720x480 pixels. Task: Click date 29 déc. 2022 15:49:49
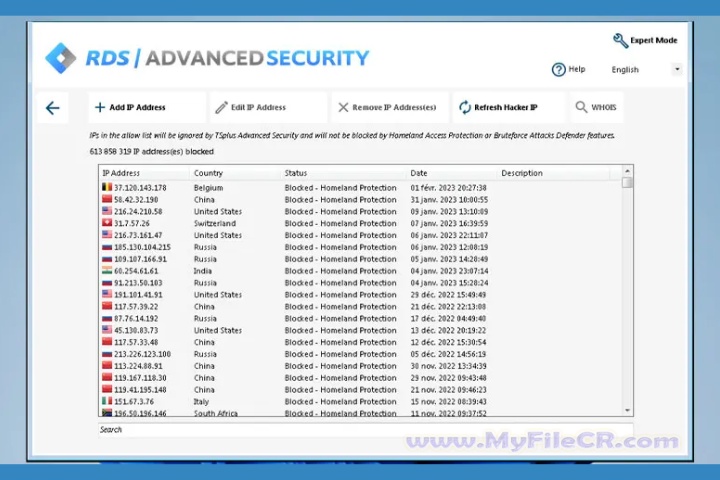point(448,295)
